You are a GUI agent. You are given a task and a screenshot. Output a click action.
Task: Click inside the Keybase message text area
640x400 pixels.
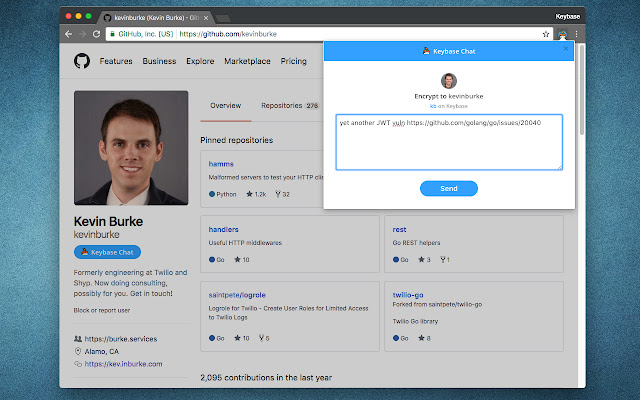pos(449,142)
